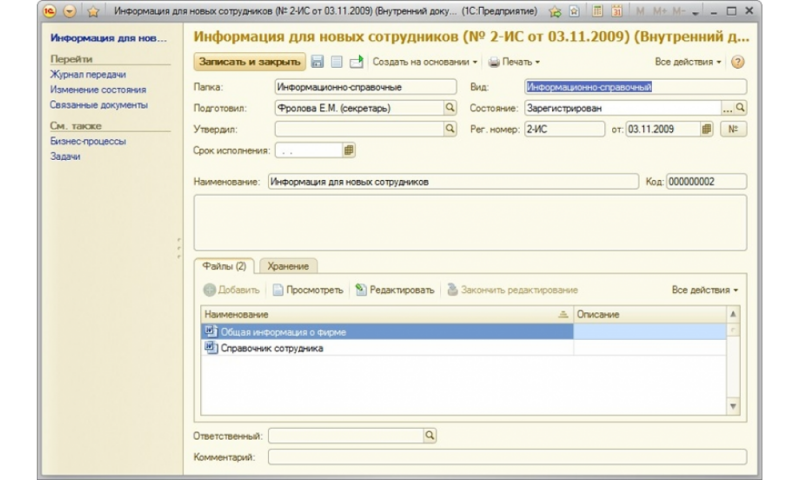Click the save (diskette) icon in the toolbar
Viewport: 800px width, 480px height.
coord(317,62)
